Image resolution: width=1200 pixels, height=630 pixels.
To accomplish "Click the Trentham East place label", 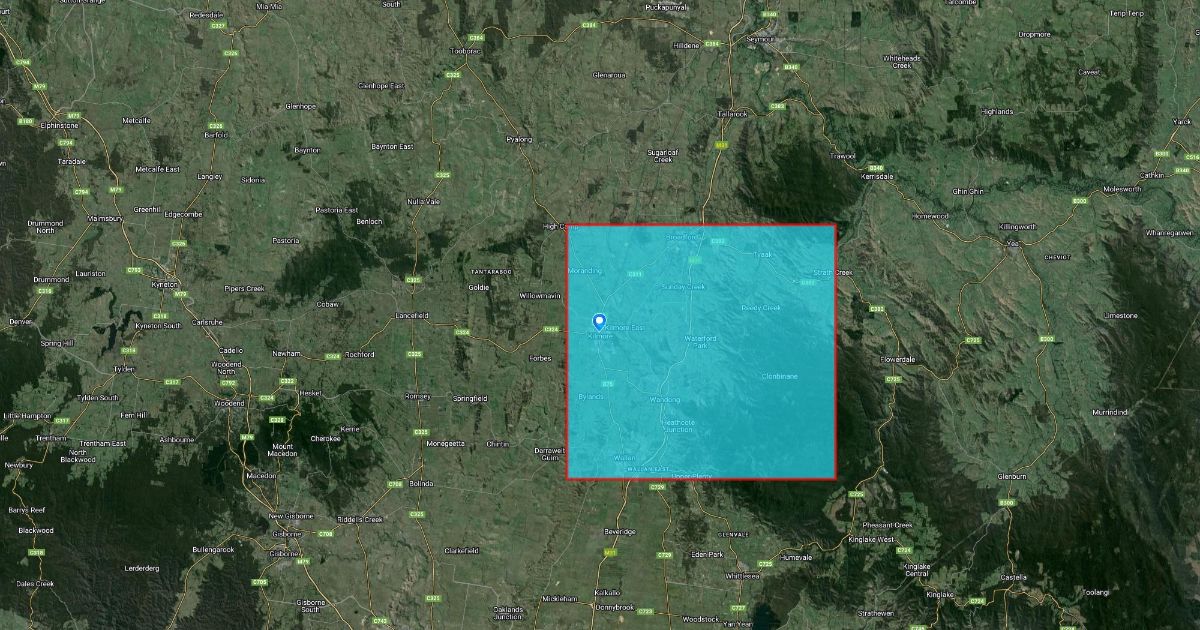I will [x=103, y=443].
